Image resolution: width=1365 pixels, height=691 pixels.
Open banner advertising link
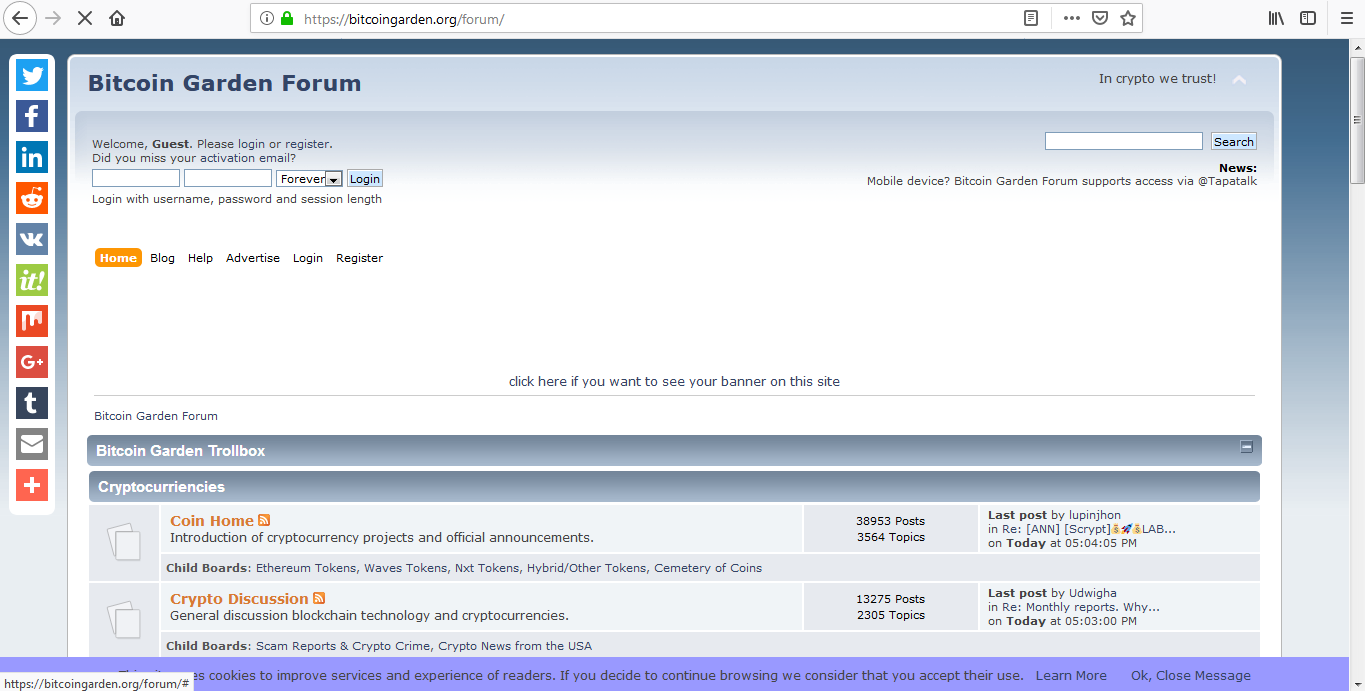click(x=674, y=381)
